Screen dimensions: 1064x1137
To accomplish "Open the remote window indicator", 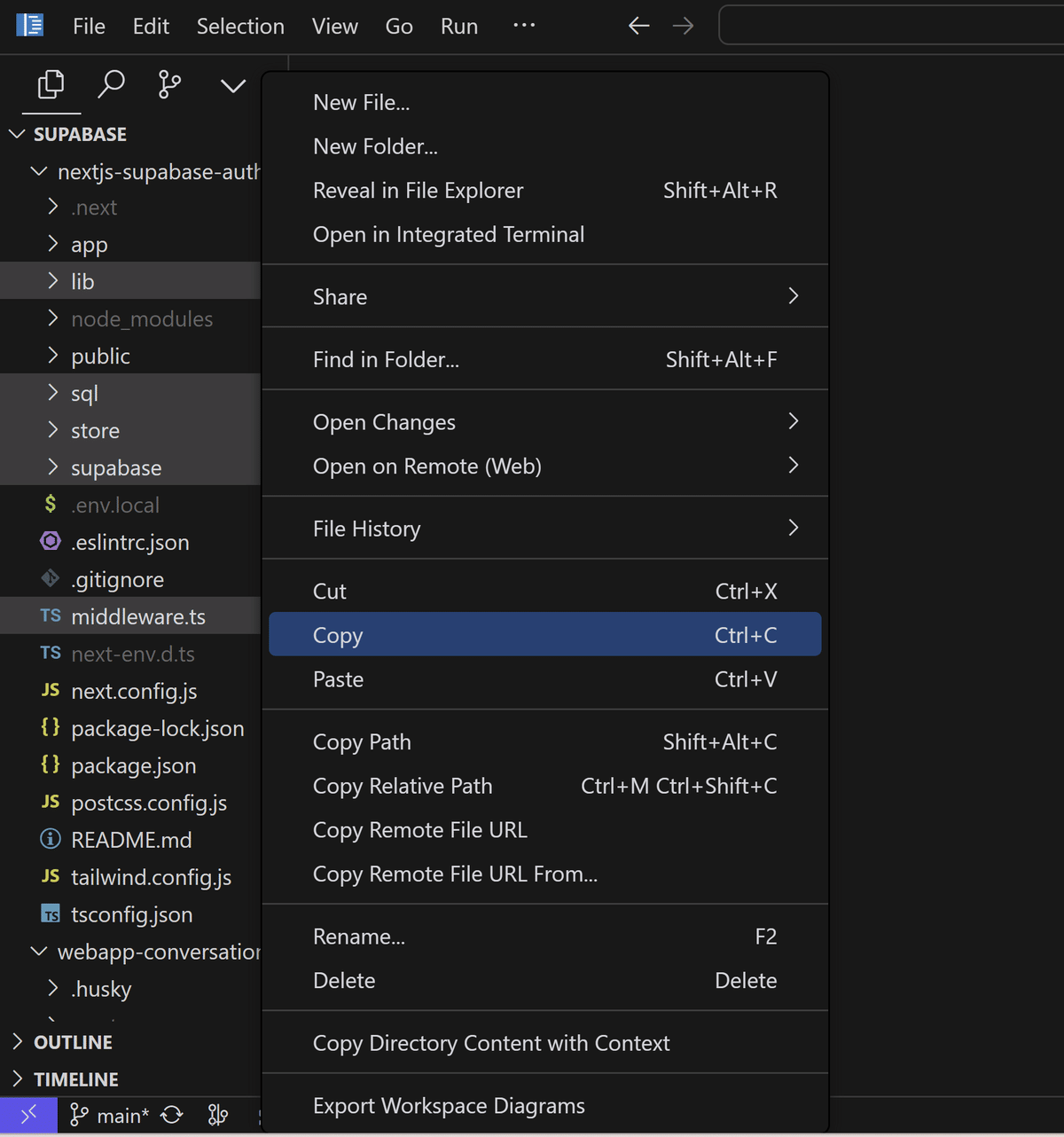I will pos(28,1115).
